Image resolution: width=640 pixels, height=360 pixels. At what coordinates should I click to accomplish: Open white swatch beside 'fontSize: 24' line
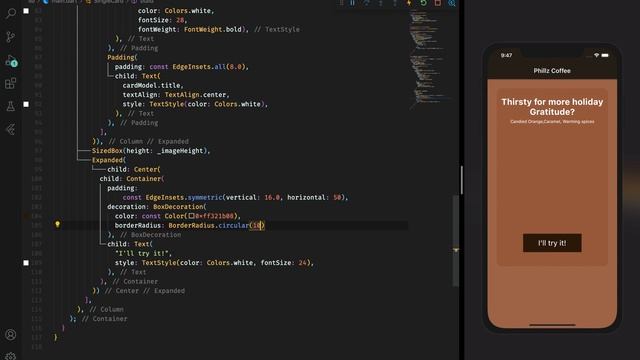tap(26, 263)
